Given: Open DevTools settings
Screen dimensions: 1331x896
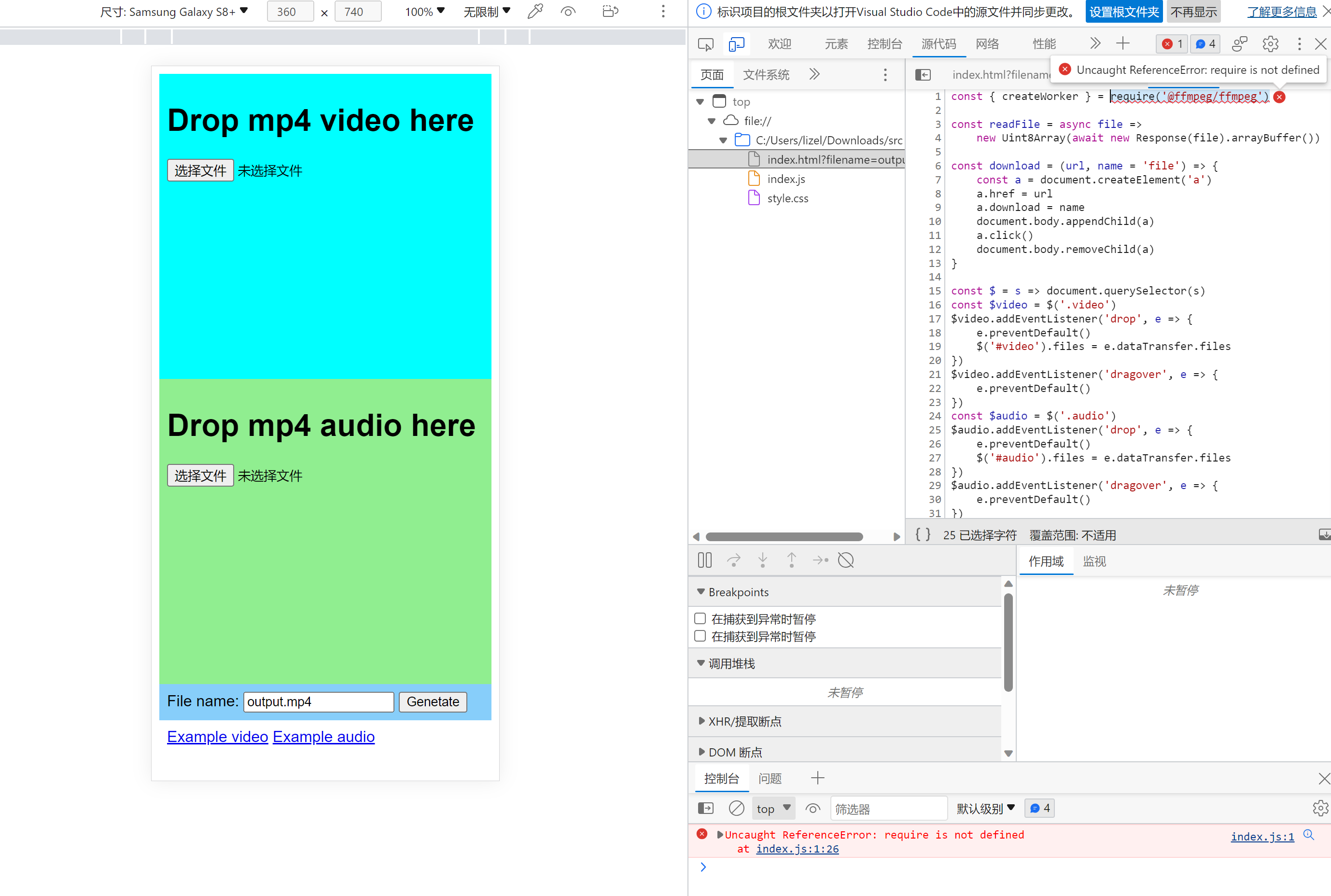Looking at the screenshot, I should pos(1270,43).
